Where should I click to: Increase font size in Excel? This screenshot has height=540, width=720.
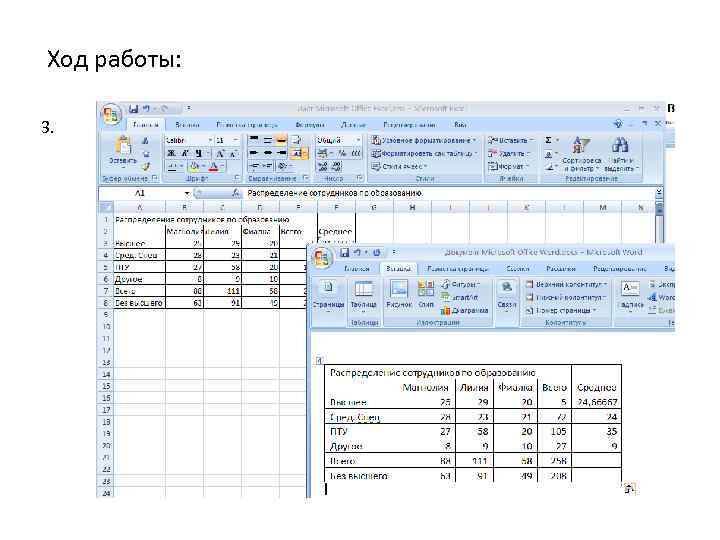coord(220,153)
